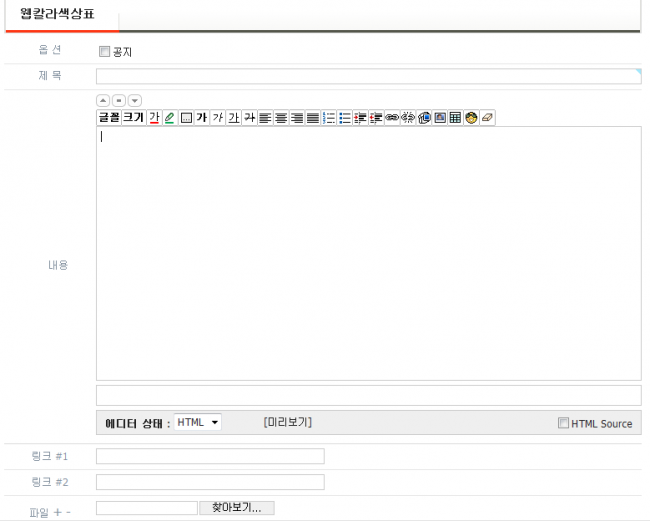Check the 공지 notice checkbox
The height and width of the screenshot is (521, 650).
105,52
